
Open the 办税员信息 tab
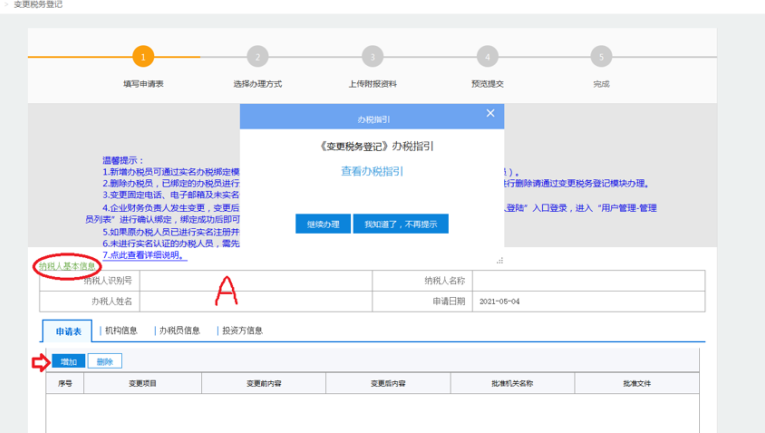coord(180,330)
